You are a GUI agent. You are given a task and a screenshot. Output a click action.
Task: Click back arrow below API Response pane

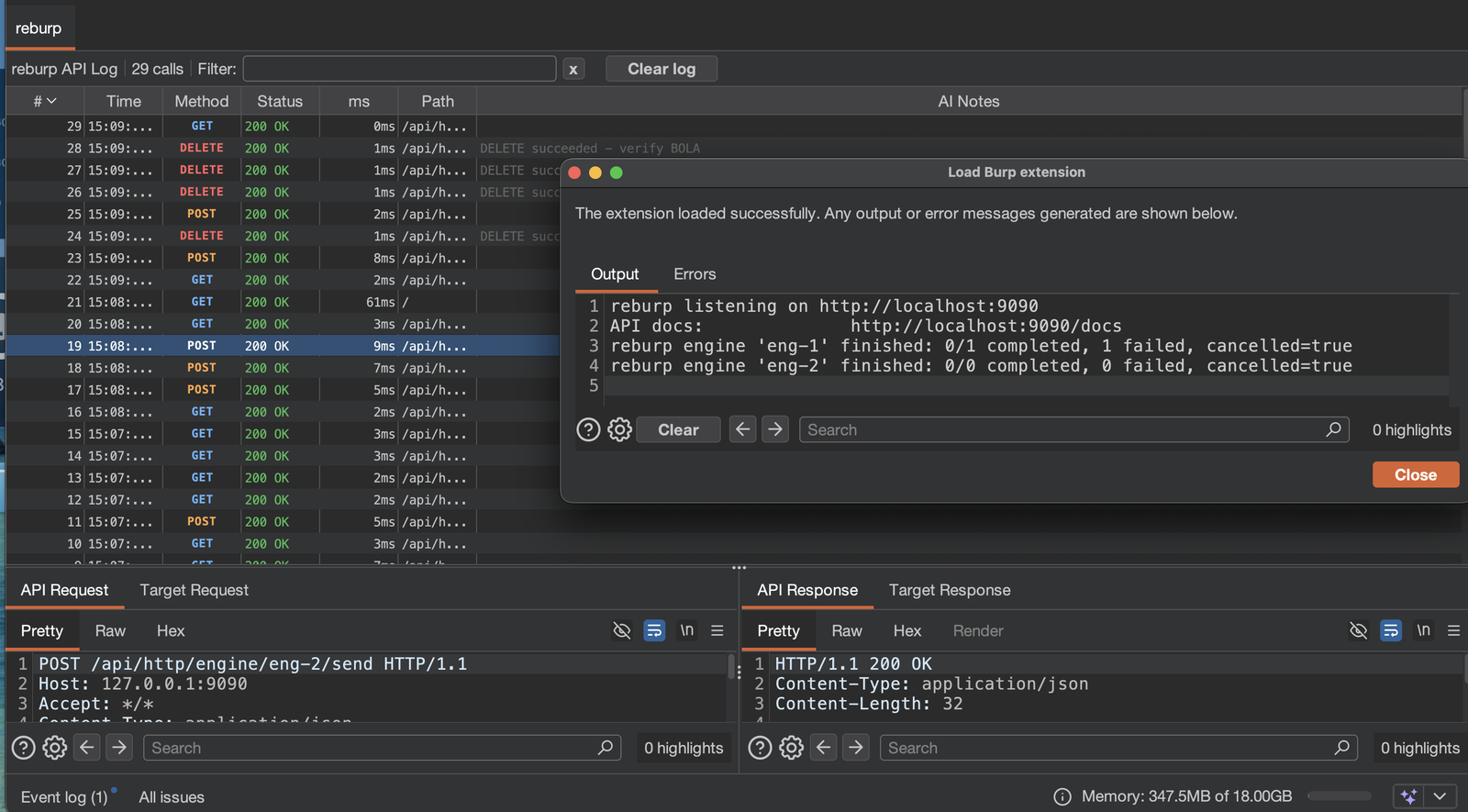[824, 748]
